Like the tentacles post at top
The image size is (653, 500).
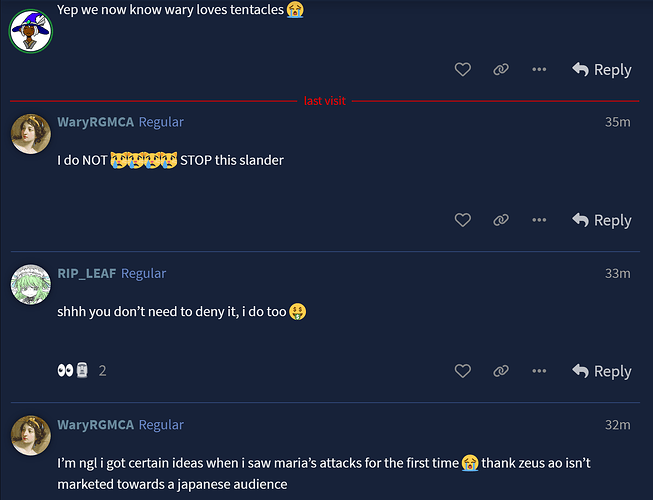coord(462,69)
